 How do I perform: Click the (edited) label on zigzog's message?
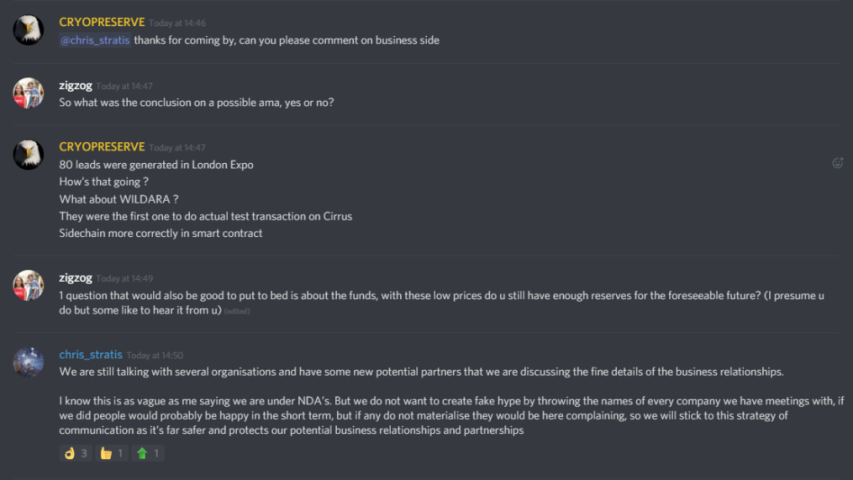[x=237, y=311]
